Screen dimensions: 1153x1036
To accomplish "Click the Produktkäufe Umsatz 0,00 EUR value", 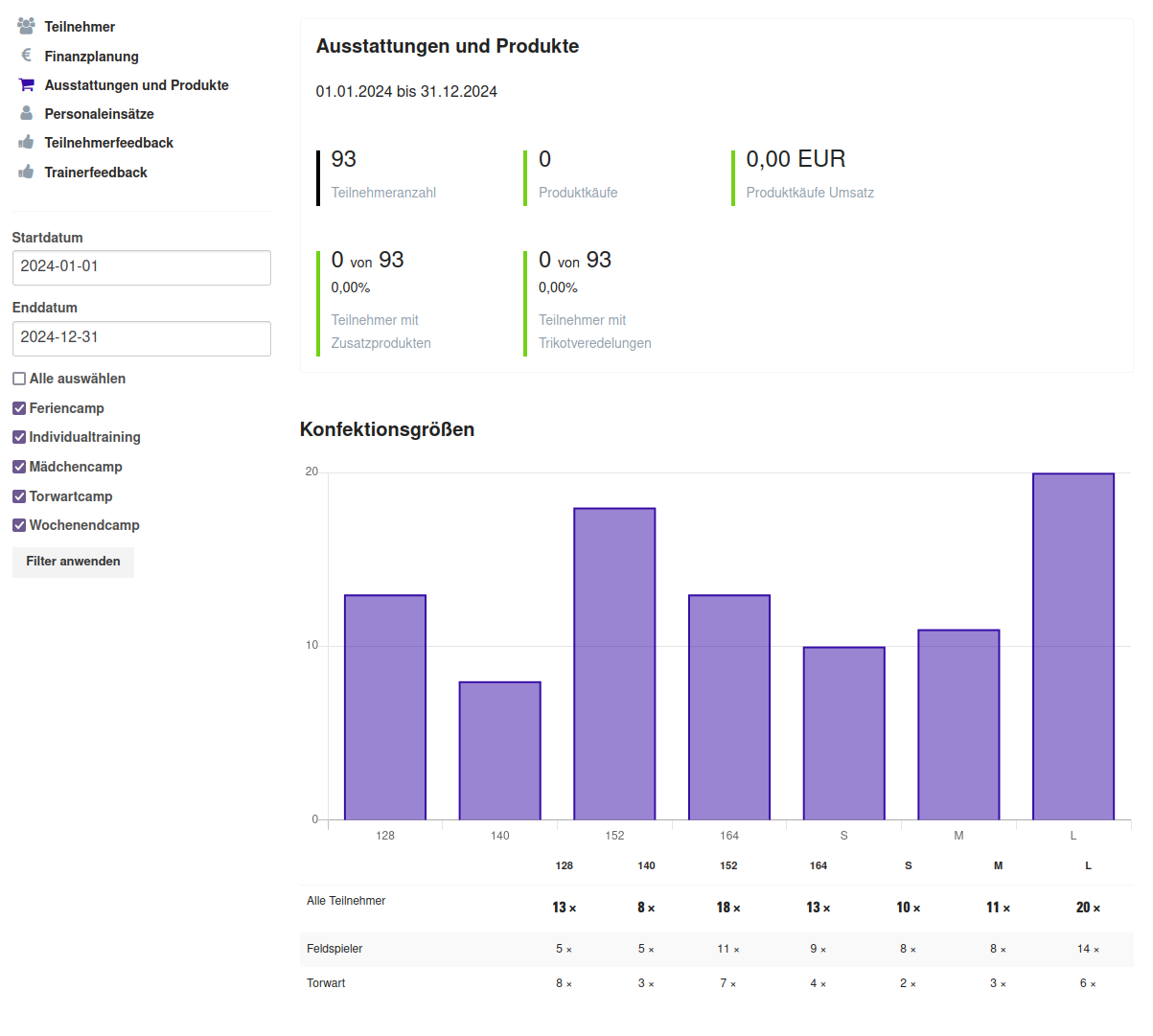I will [x=796, y=159].
